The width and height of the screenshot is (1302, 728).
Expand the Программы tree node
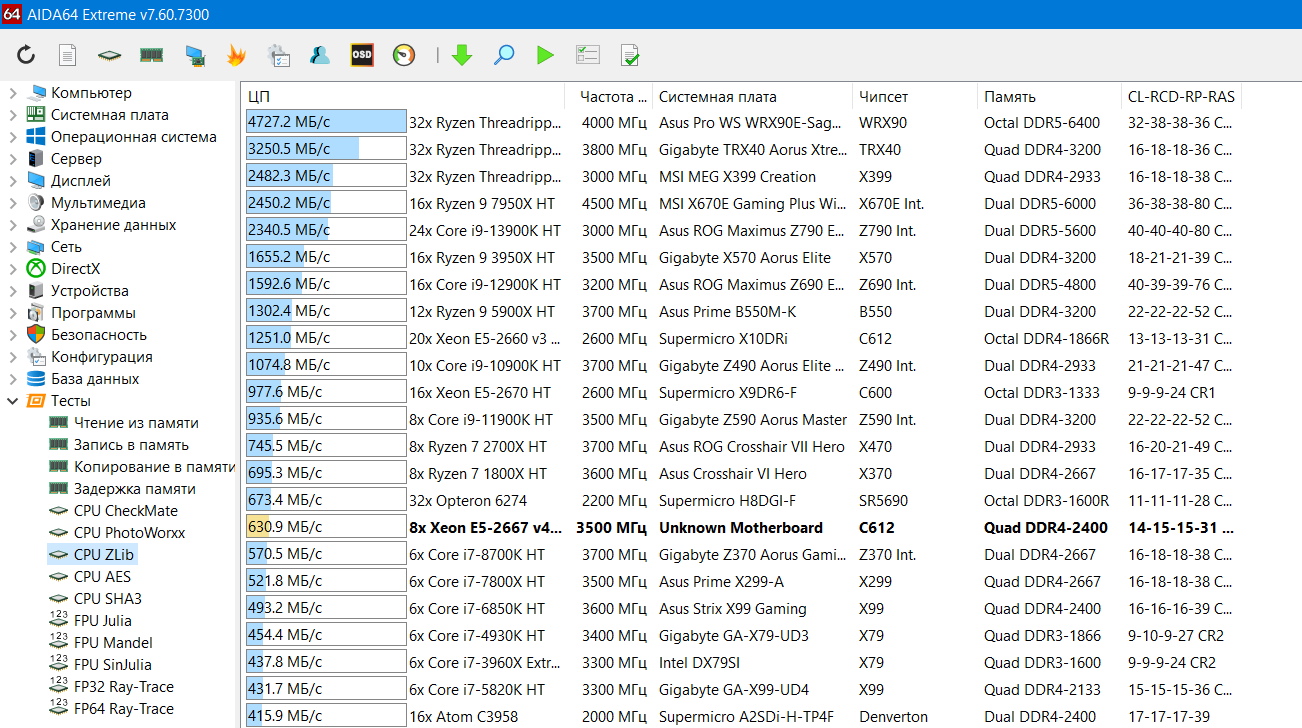[x=12, y=313]
